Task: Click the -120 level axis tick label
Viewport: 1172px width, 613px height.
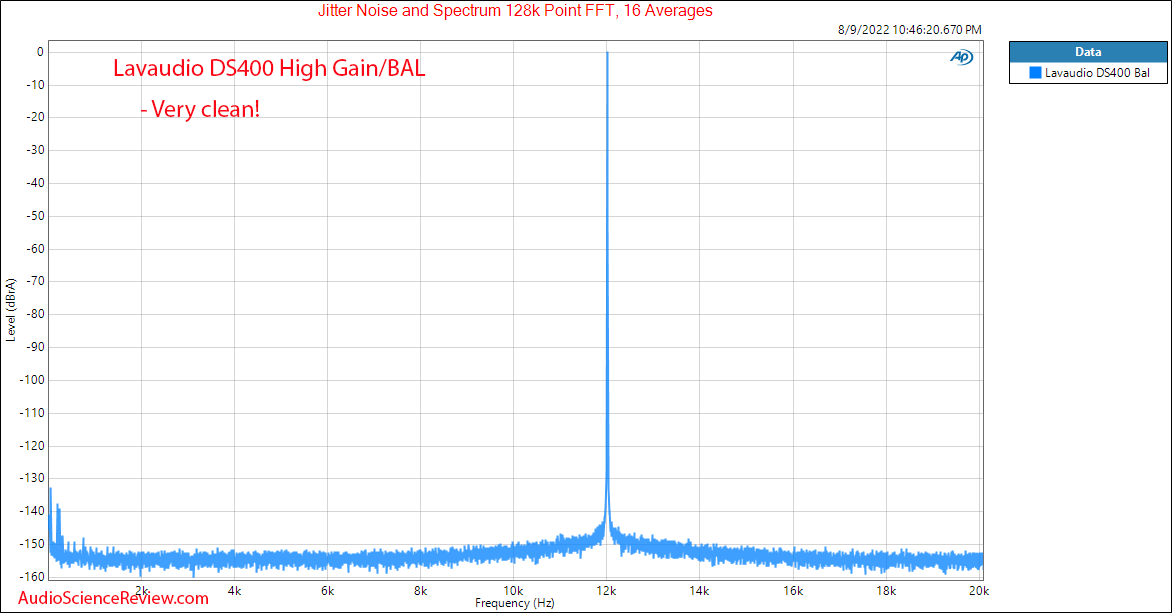Action: (33, 446)
